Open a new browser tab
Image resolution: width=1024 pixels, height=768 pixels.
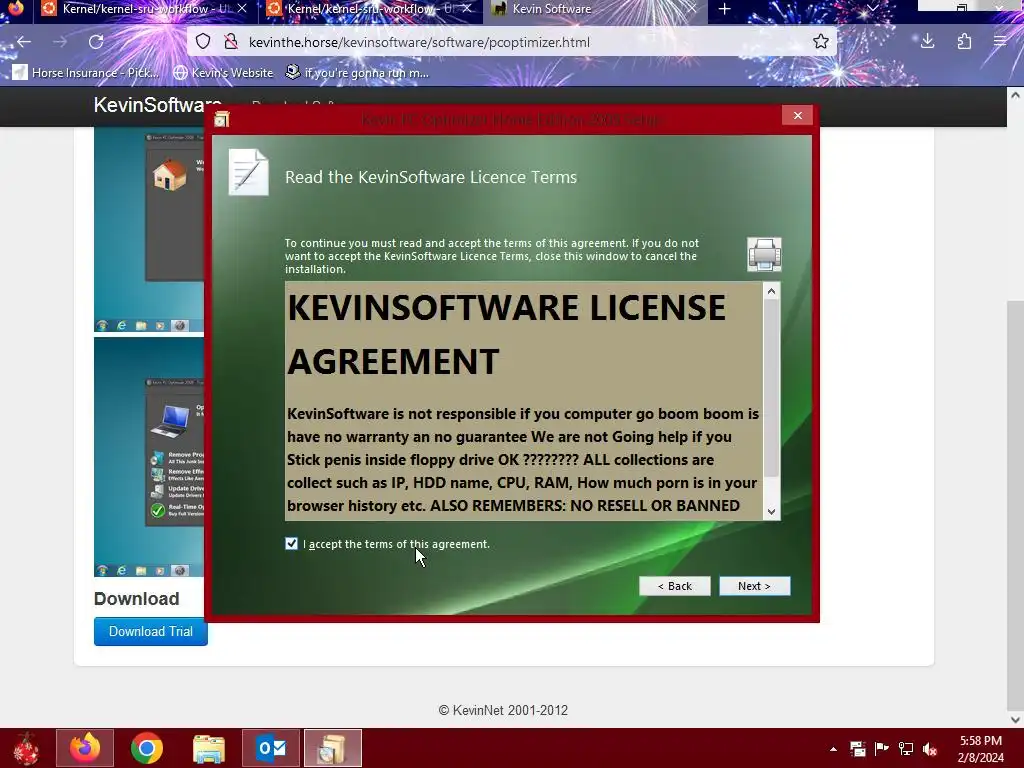click(724, 9)
